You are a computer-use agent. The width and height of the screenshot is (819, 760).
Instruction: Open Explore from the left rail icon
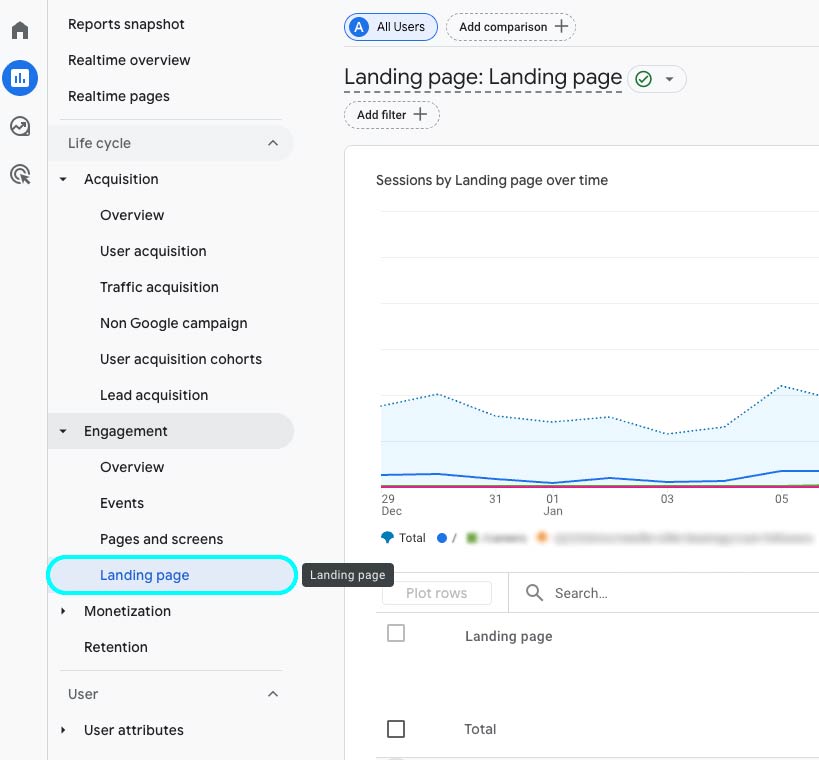pos(20,126)
